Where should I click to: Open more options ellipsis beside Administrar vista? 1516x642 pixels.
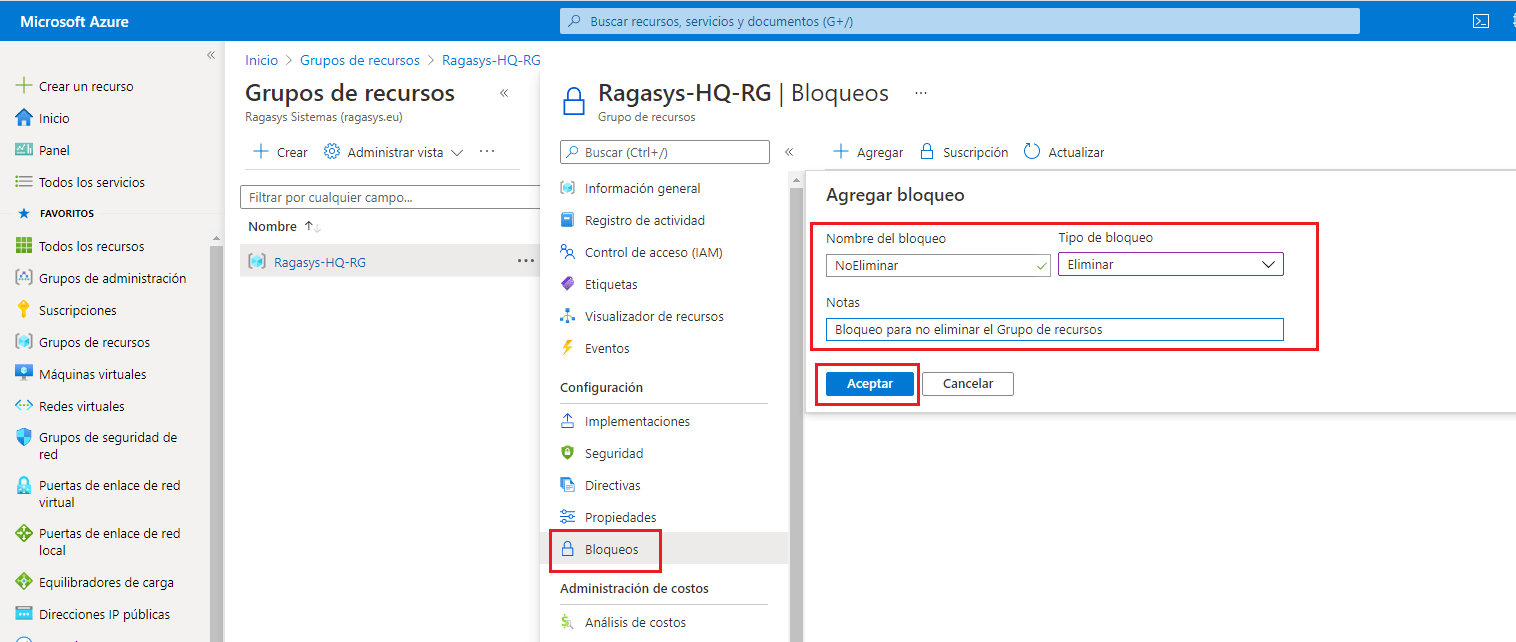(x=487, y=152)
